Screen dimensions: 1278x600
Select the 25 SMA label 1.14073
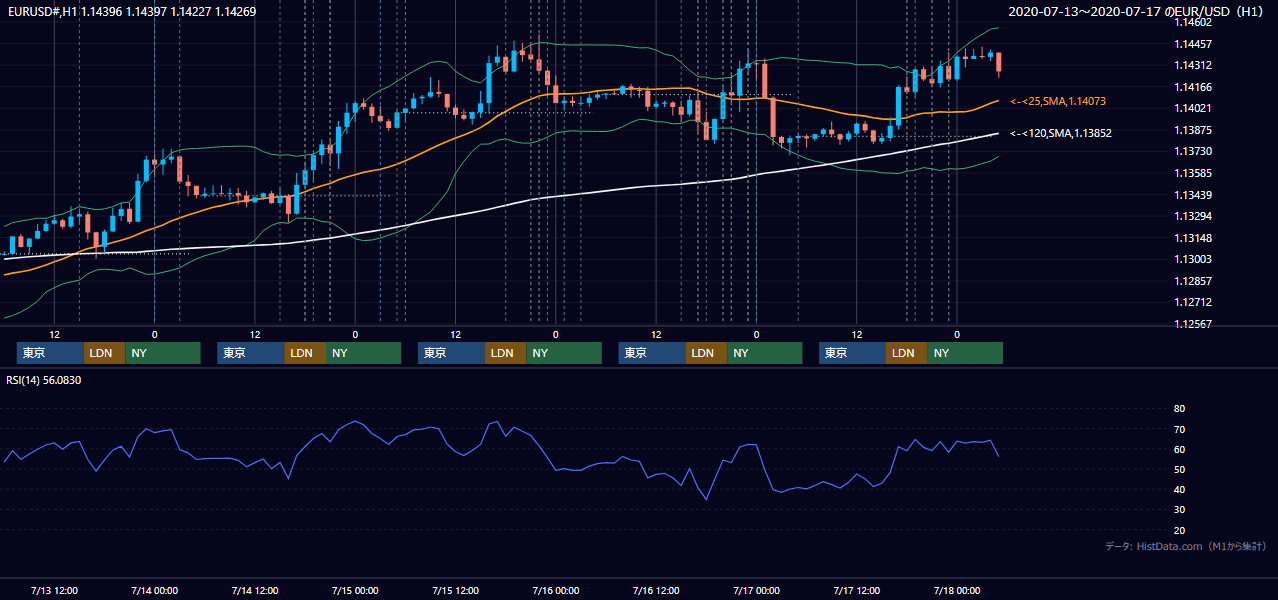[x=1058, y=101]
